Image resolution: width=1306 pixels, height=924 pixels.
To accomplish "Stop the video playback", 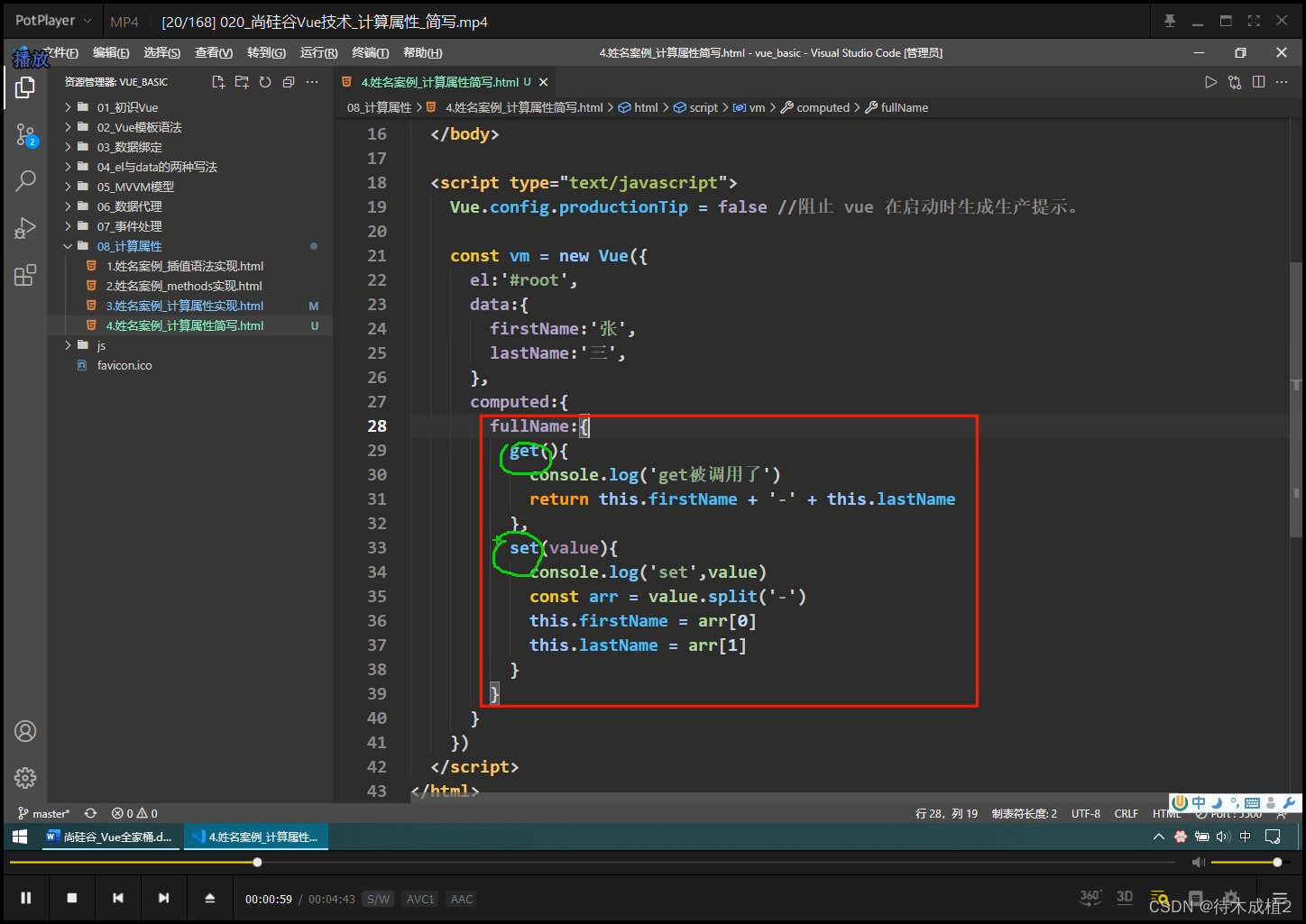I will pos(72,898).
